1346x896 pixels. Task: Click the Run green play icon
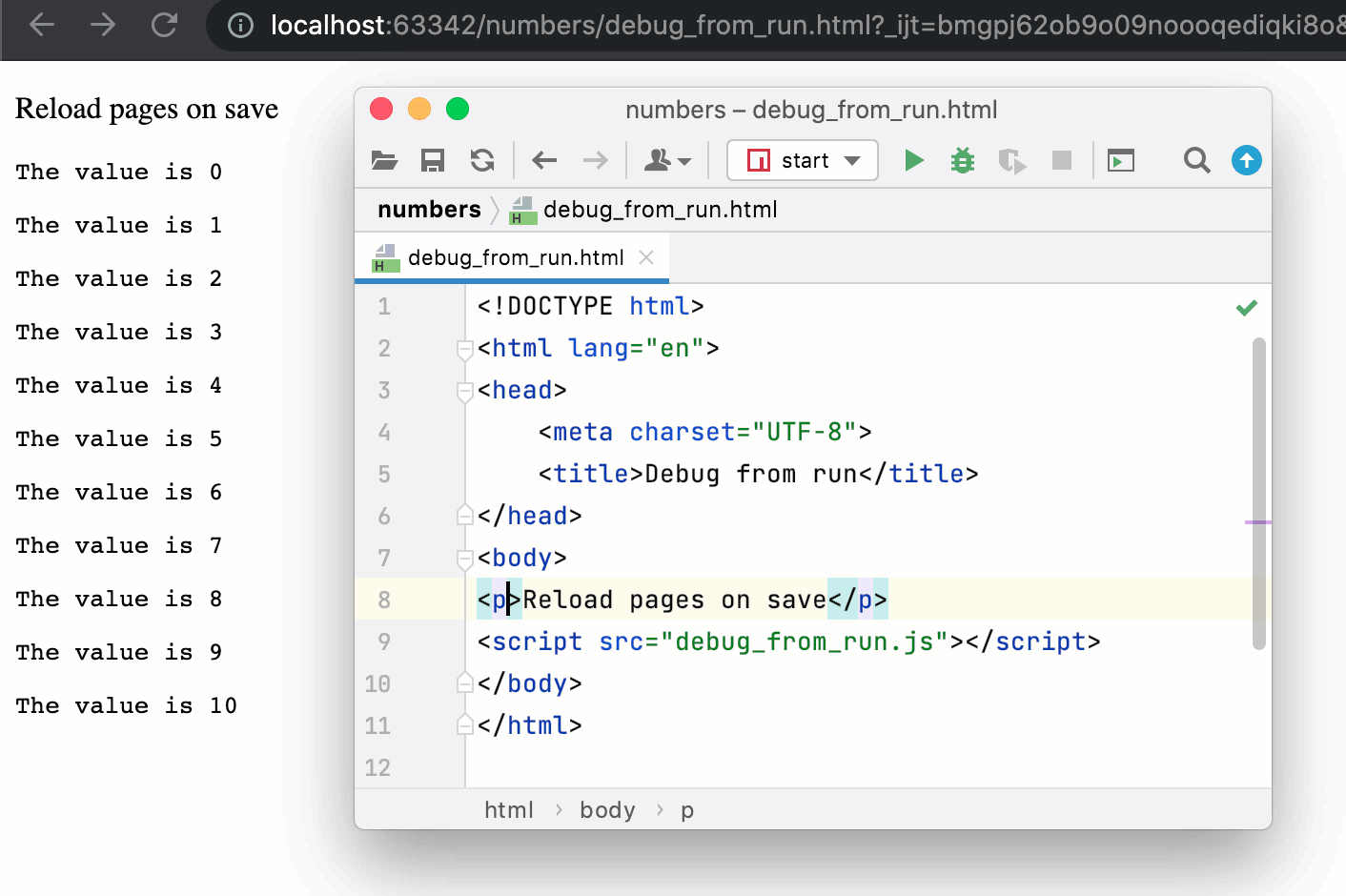click(913, 160)
